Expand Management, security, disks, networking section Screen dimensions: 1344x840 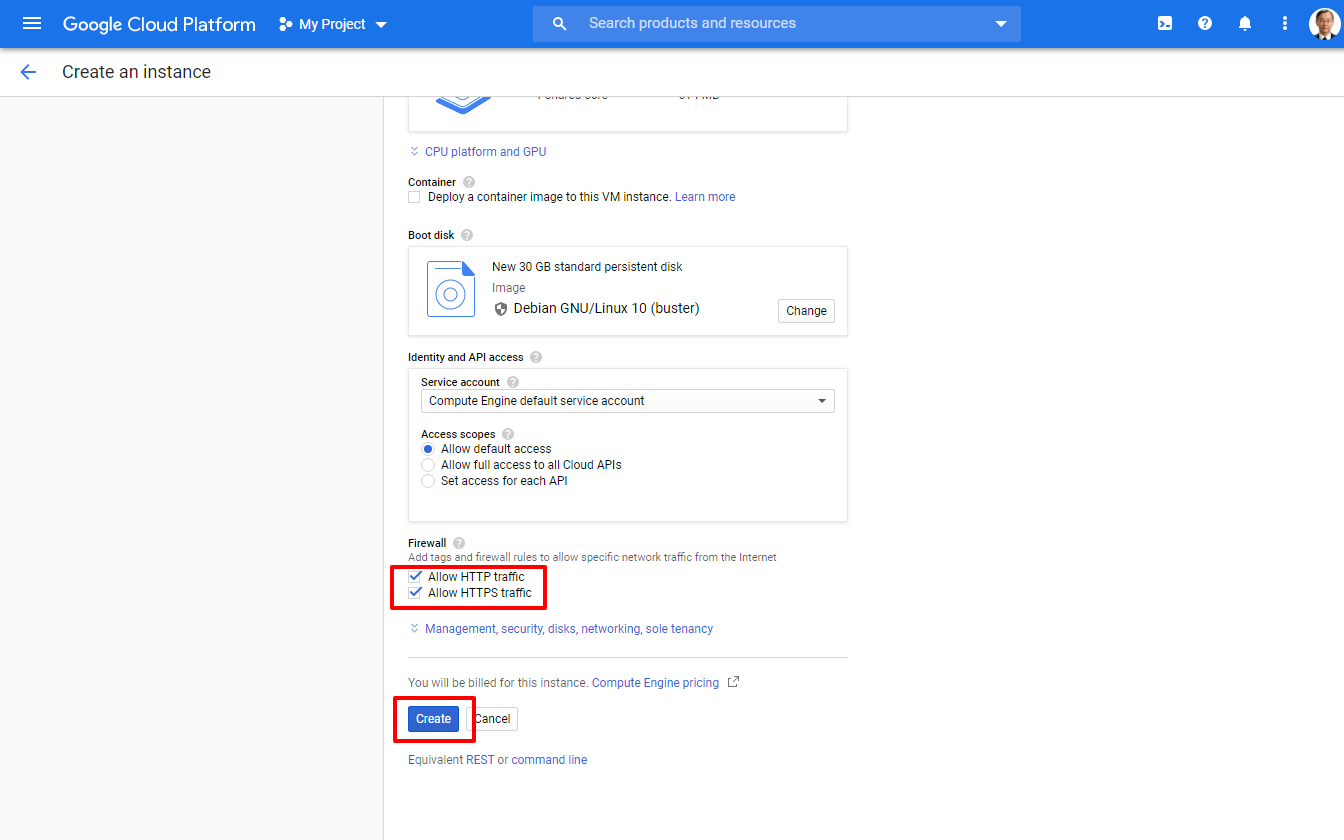click(x=561, y=629)
